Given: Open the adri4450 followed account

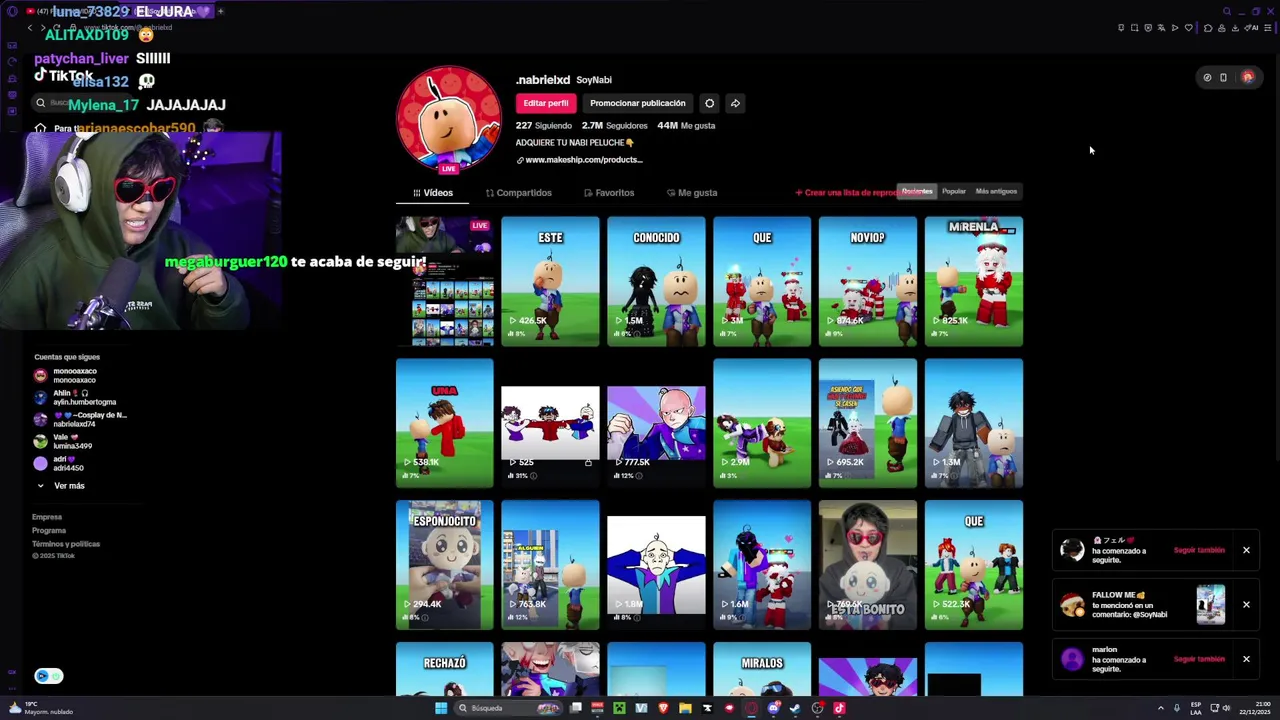Looking at the screenshot, I should coord(59,464).
